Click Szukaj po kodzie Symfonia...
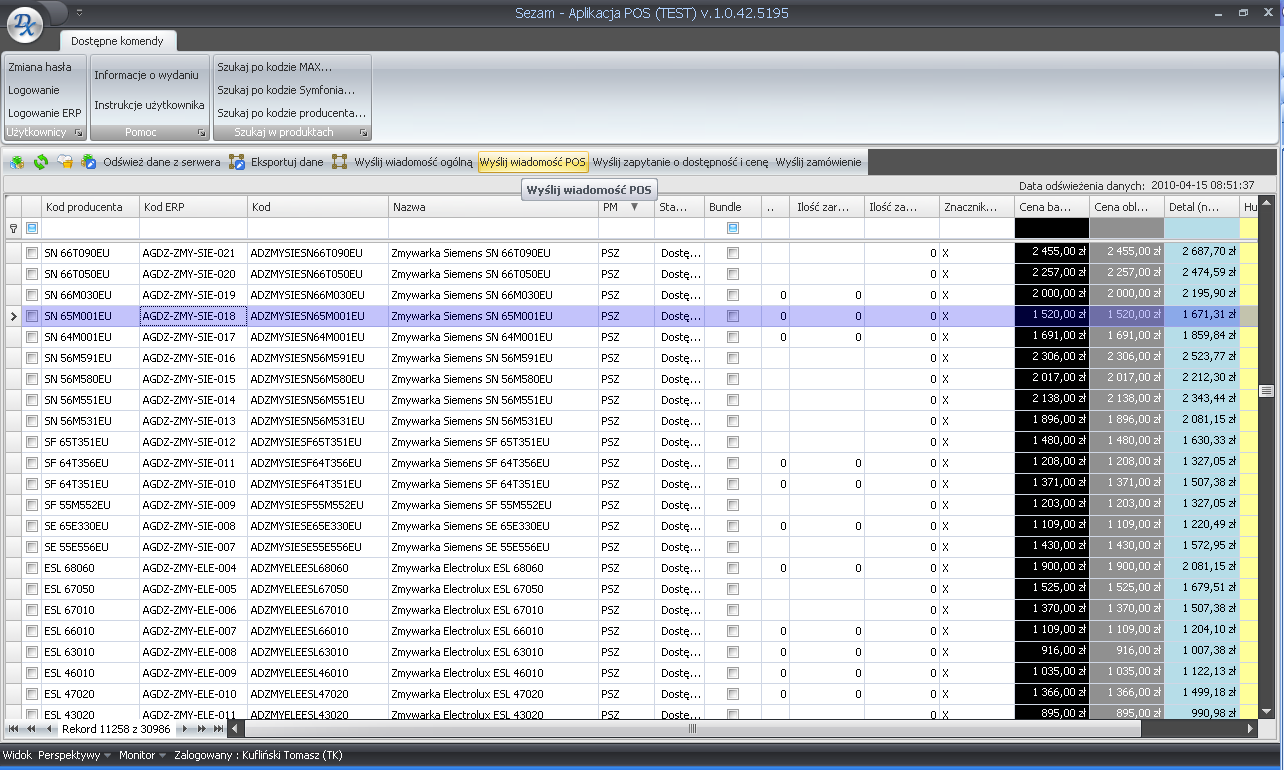 click(286, 90)
